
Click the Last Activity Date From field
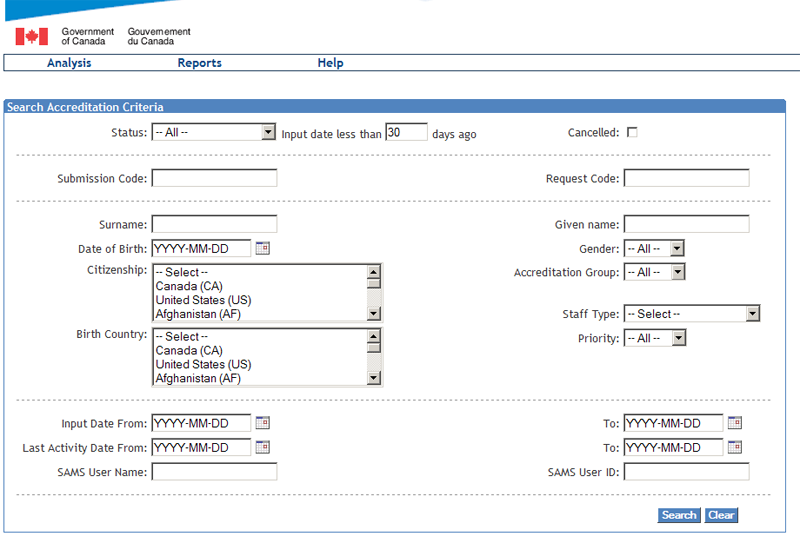pyautogui.click(x=201, y=448)
